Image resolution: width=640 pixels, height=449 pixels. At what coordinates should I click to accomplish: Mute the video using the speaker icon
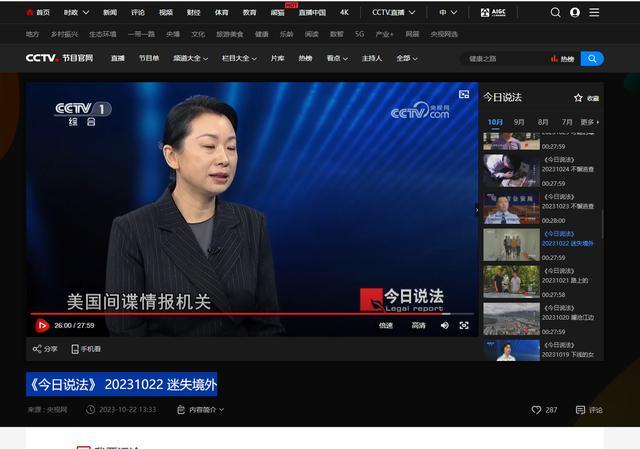point(444,325)
